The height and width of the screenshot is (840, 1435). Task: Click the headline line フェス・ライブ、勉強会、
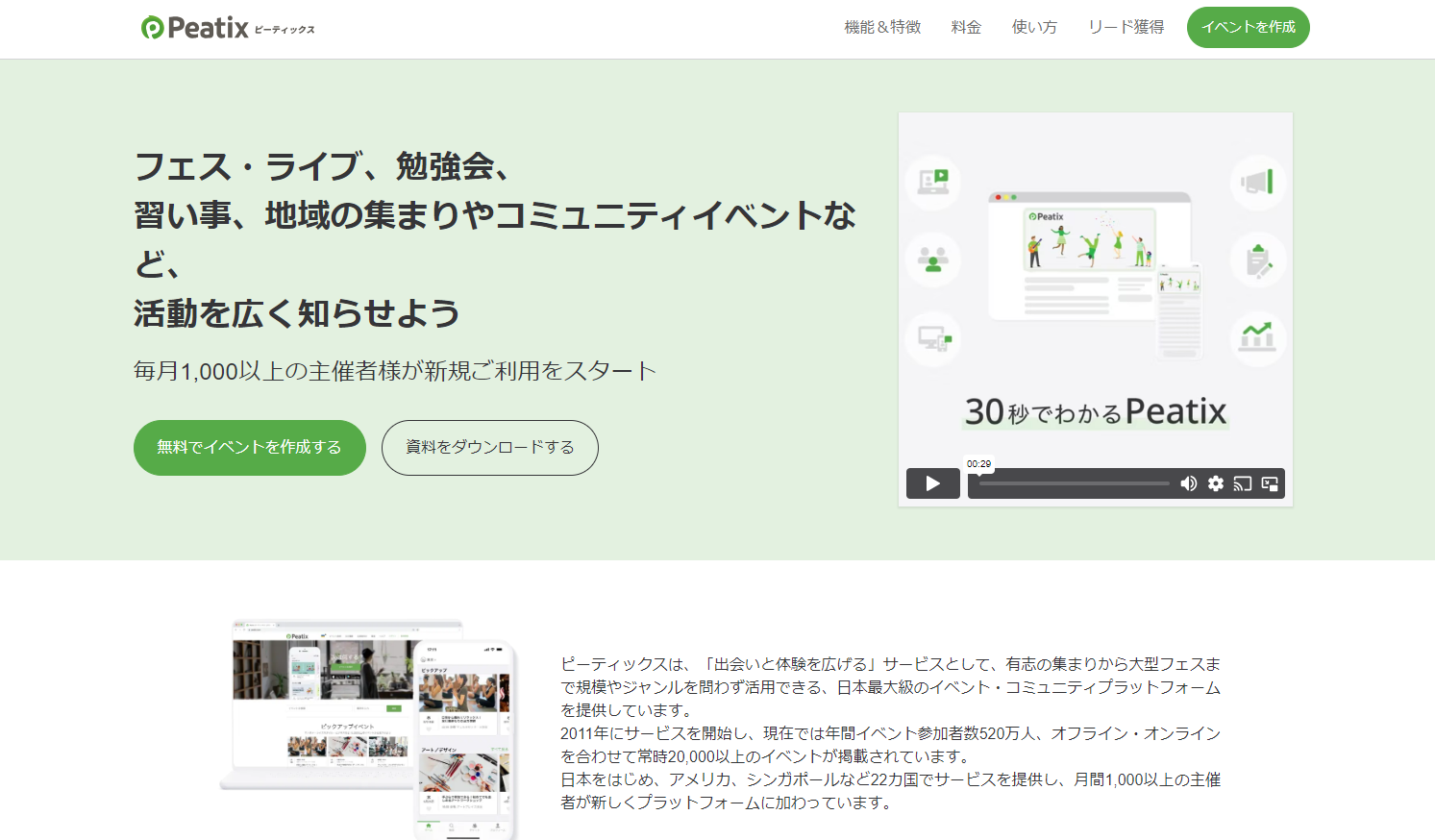[322, 166]
